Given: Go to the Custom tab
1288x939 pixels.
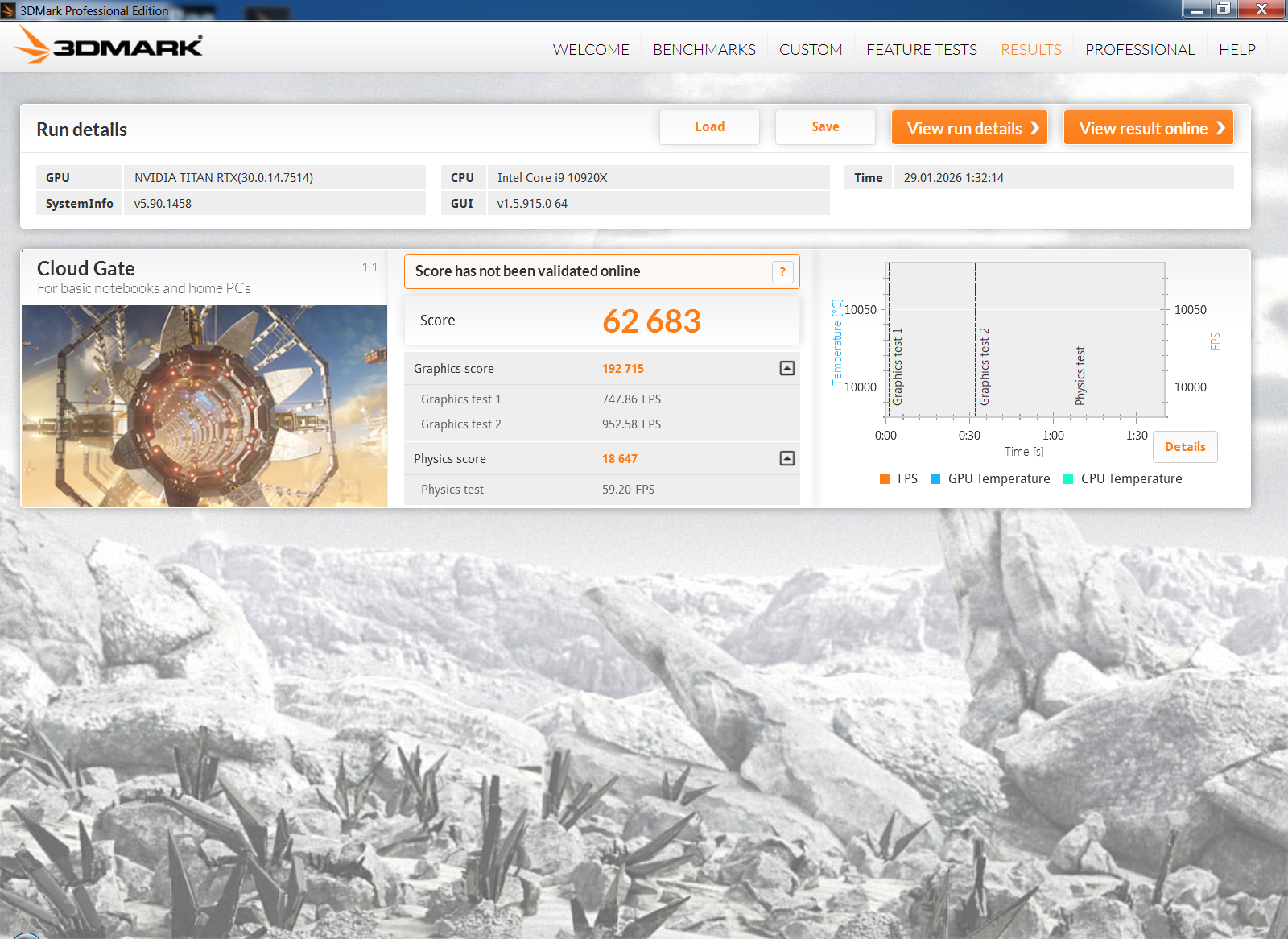Looking at the screenshot, I should [811, 50].
